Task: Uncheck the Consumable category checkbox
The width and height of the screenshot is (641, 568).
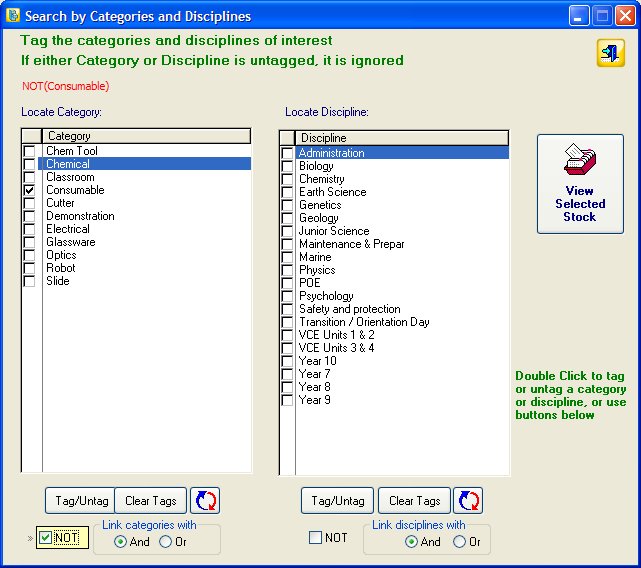Action: click(29, 190)
